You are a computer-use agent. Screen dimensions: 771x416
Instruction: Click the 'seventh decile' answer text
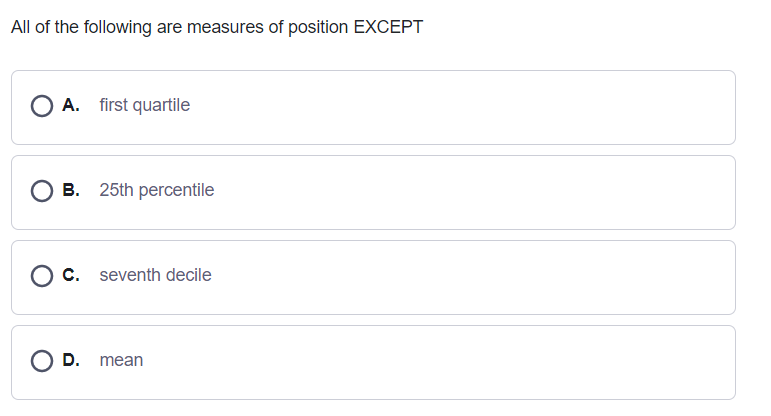click(x=155, y=275)
